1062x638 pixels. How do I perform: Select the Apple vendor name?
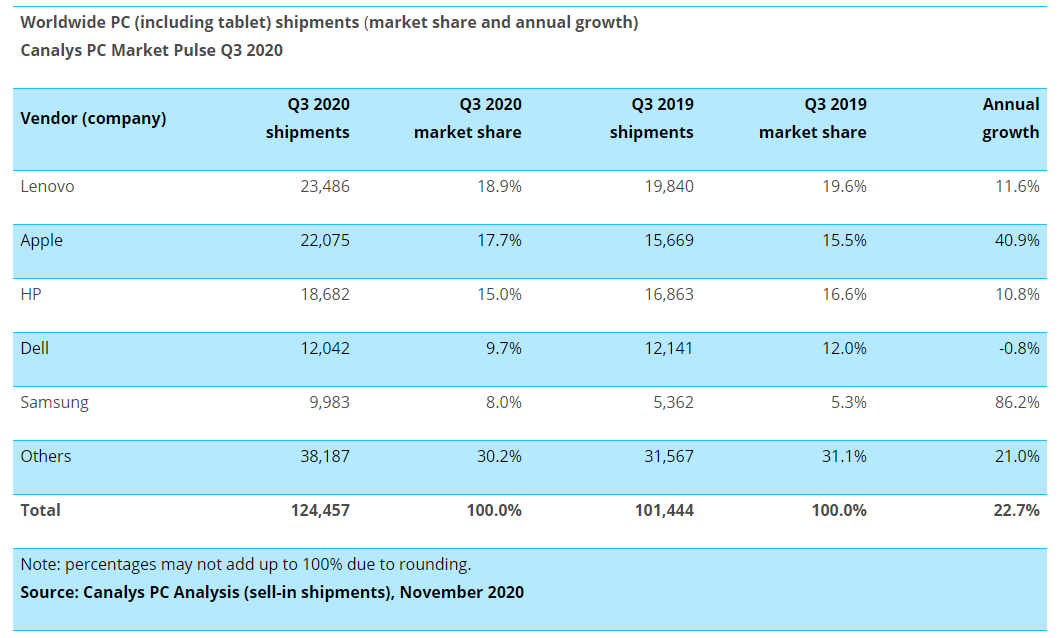(x=41, y=240)
